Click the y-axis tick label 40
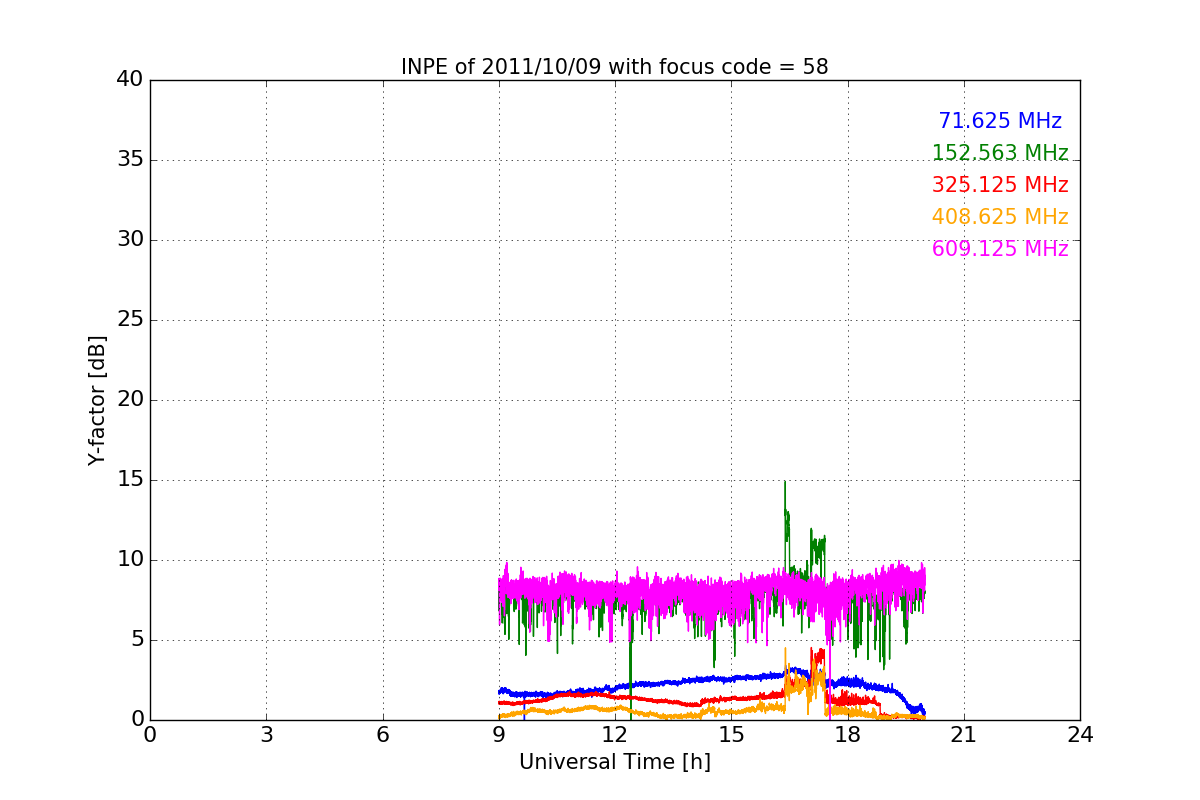1200x800 pixels. pyautogui.click(x=130, y=80)
